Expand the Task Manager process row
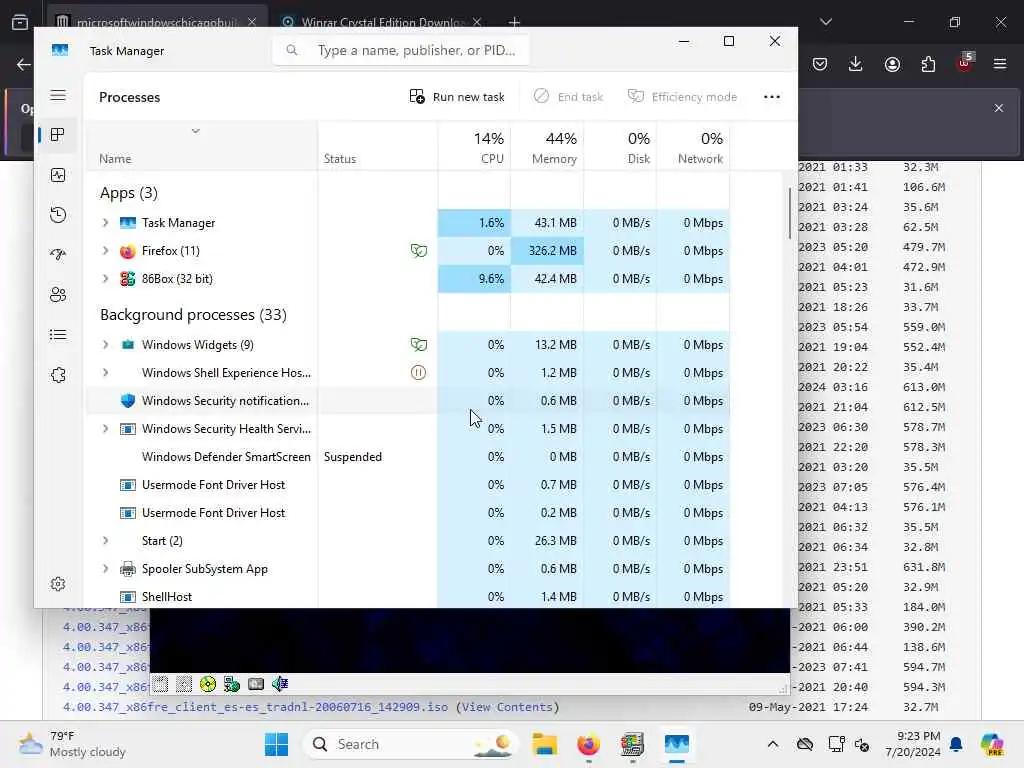Screen dimensions: 1024x768 pyautogui.click(x=105, y=223)
